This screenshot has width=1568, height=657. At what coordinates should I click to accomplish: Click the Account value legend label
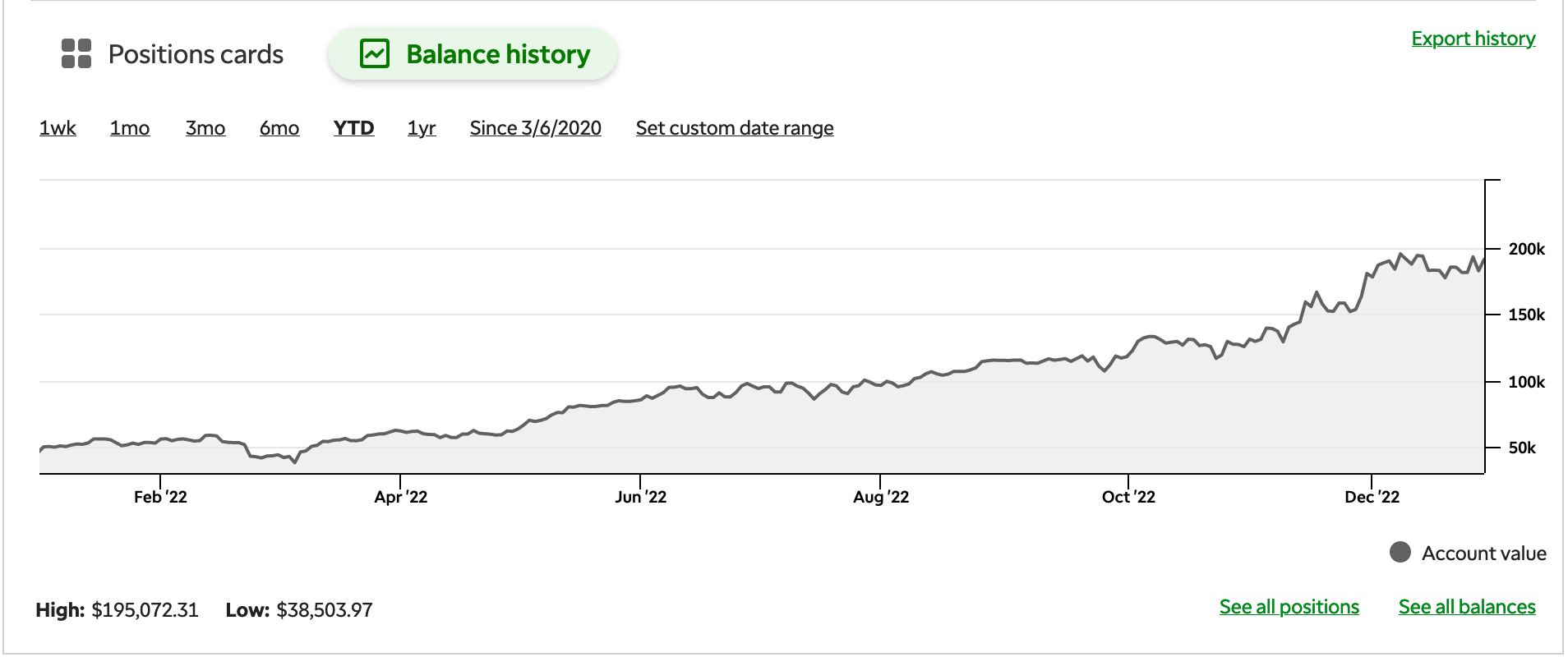[x=1483, y=554]
